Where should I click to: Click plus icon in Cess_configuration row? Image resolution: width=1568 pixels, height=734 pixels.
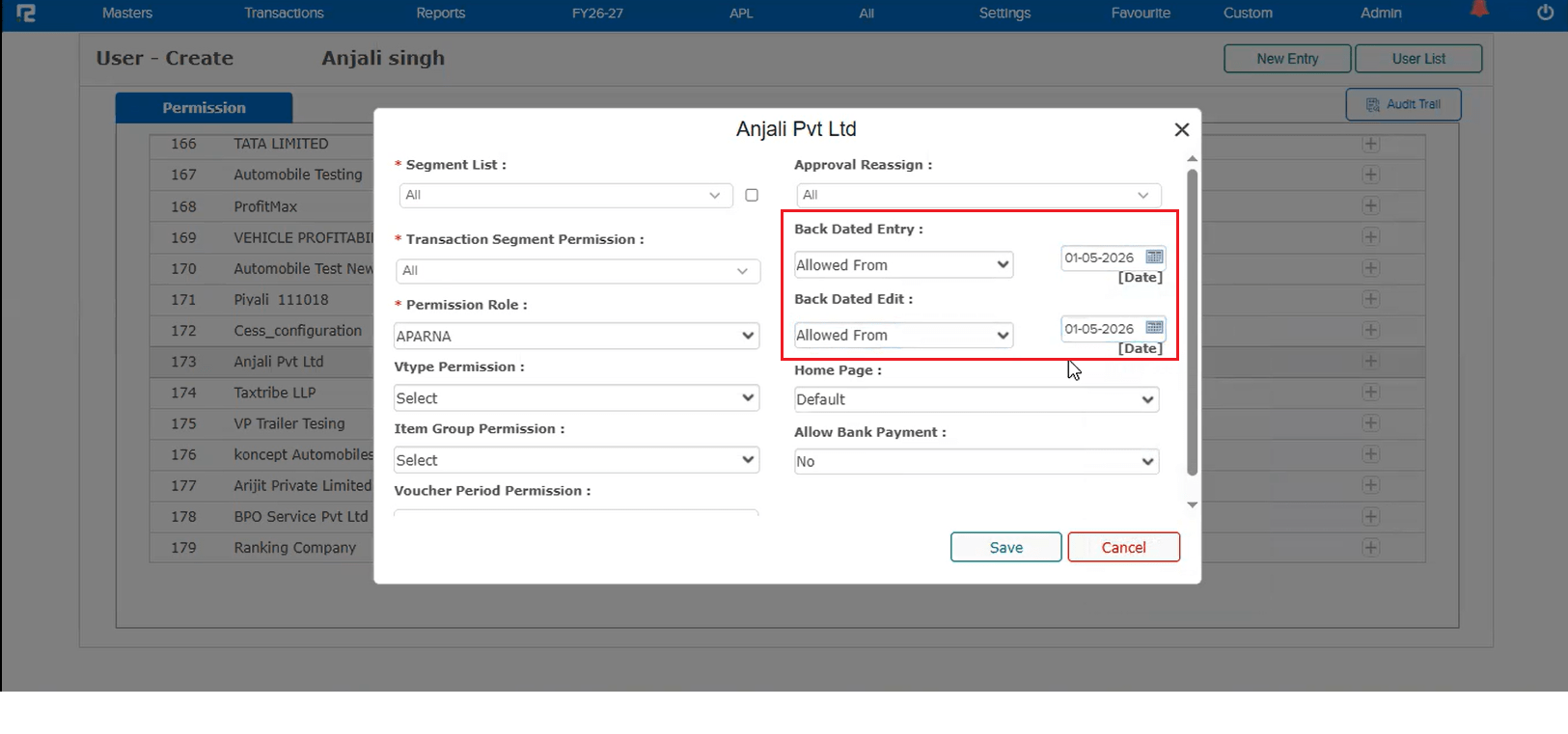click(1370, 330)
